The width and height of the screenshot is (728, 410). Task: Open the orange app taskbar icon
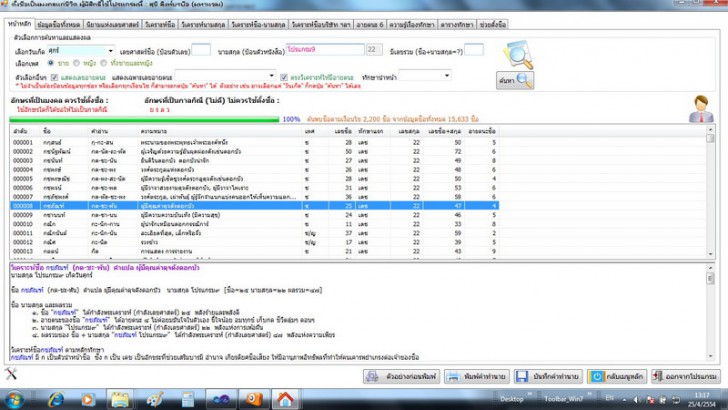[254, 399]
